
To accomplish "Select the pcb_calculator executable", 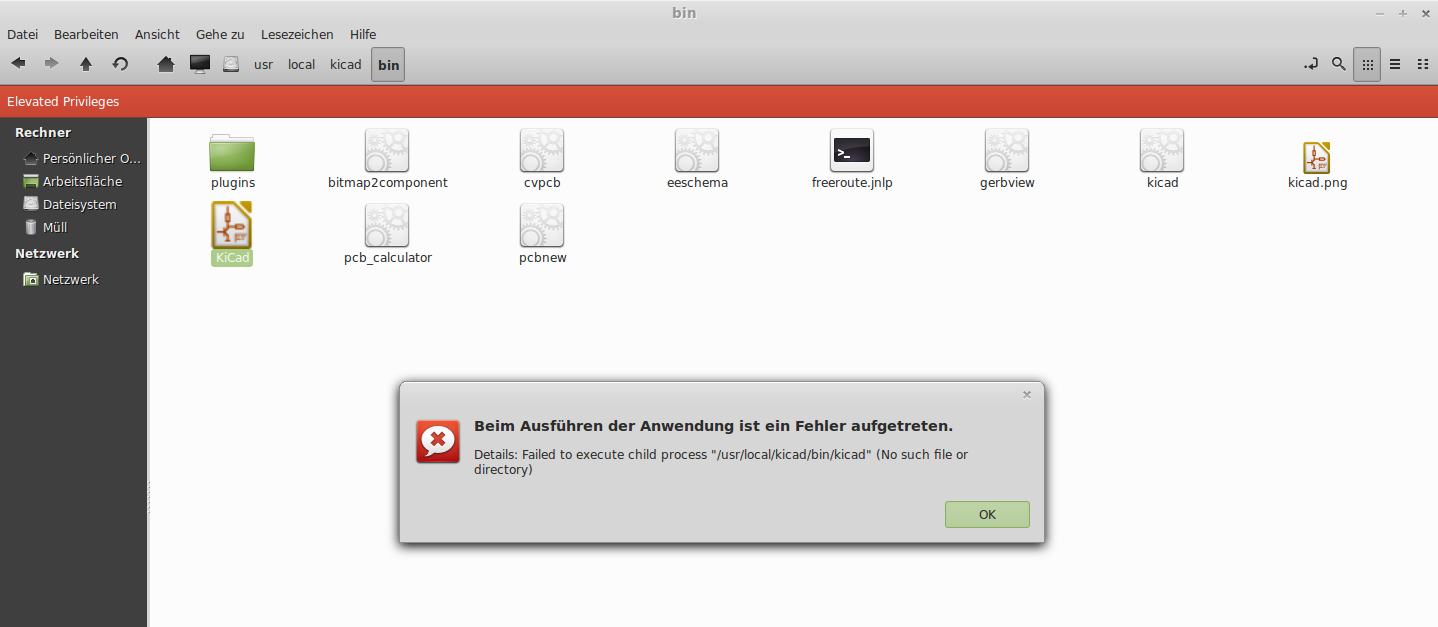I will tap(387, 234).
